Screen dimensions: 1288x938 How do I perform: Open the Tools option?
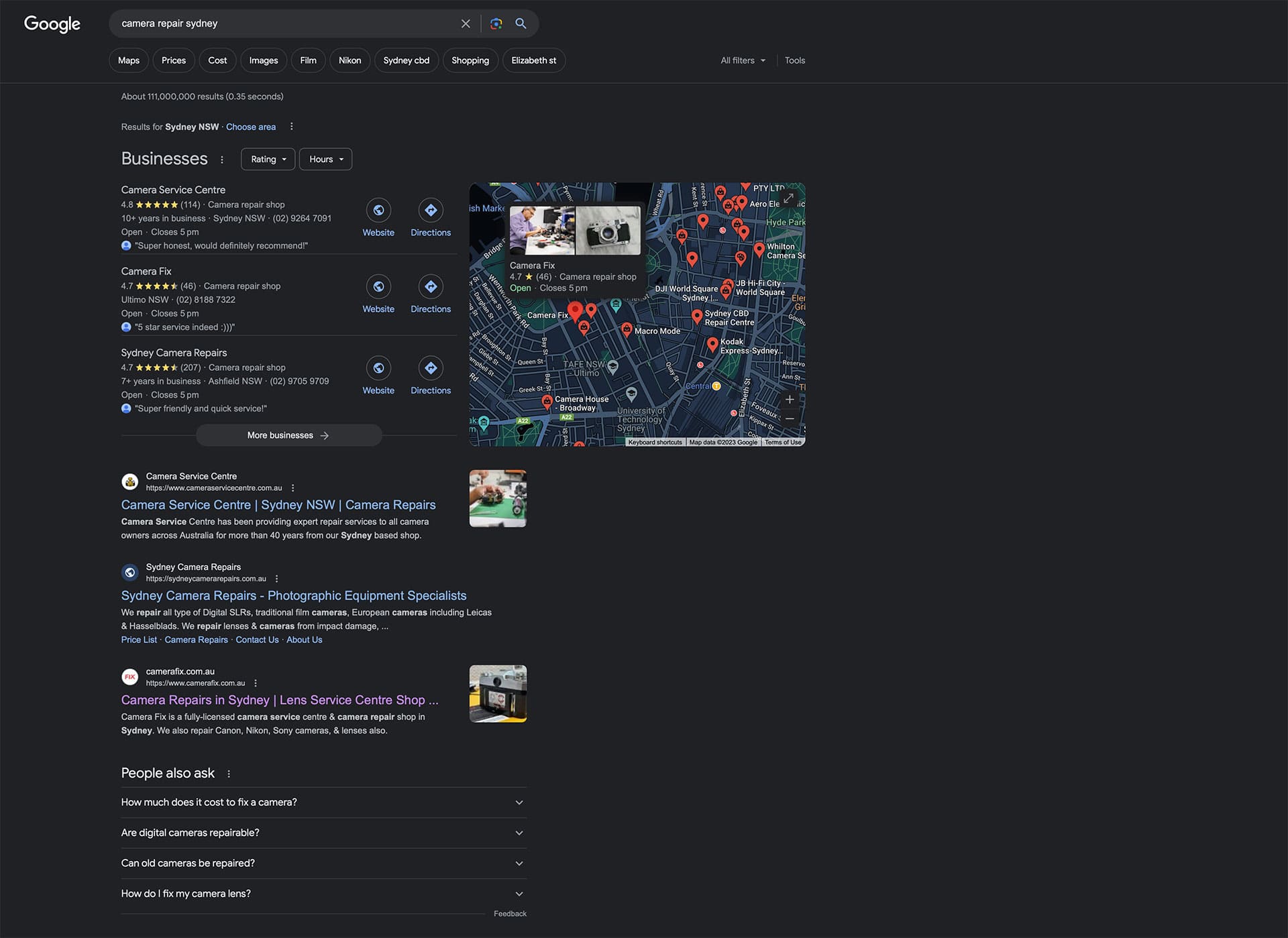tap(795, 60)
